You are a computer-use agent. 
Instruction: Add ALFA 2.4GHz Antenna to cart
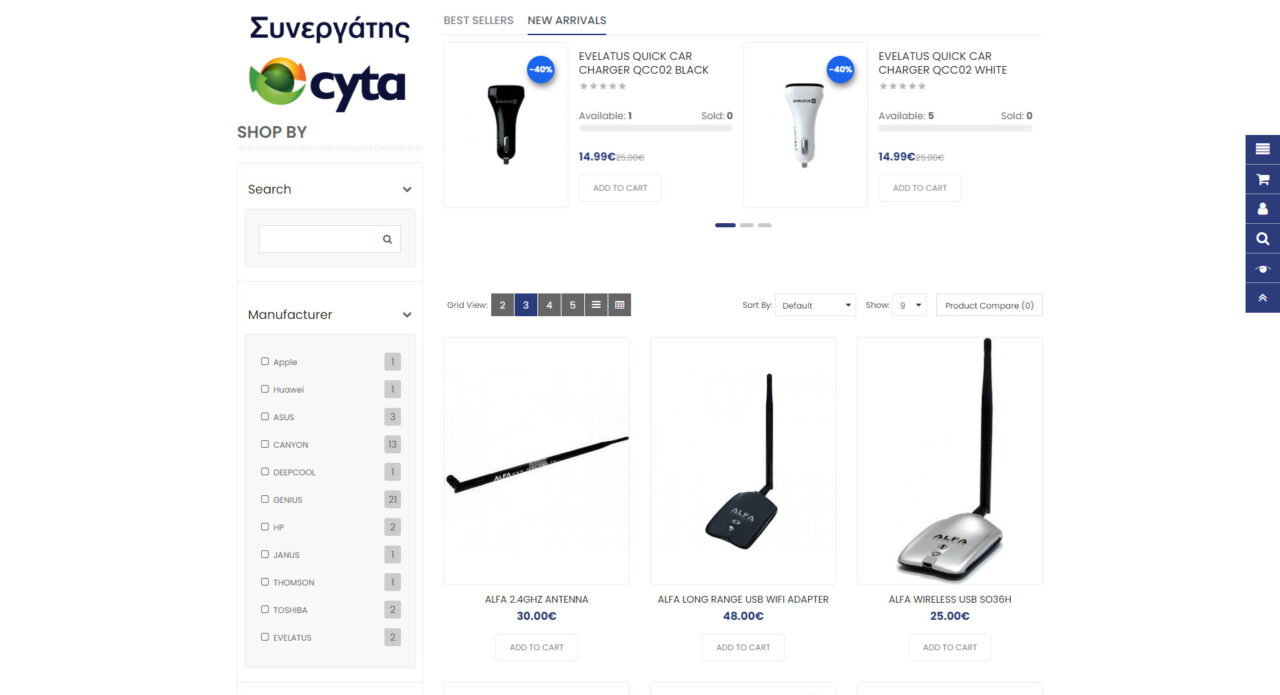coord(537,647)
